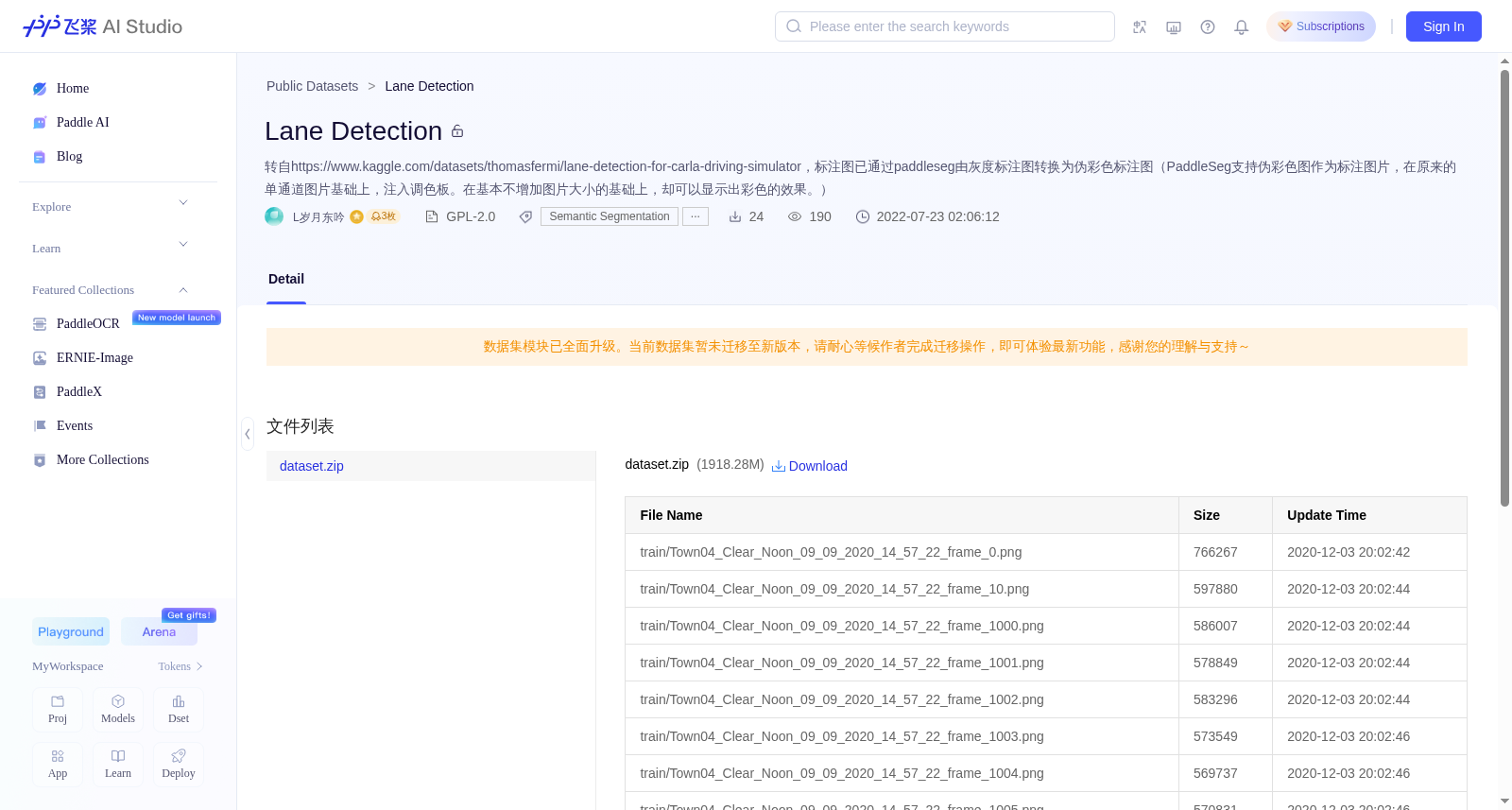Viewport: 1512px width, 810px height.
Task: Select the frame_1001.png file row
Action: 1046,663
